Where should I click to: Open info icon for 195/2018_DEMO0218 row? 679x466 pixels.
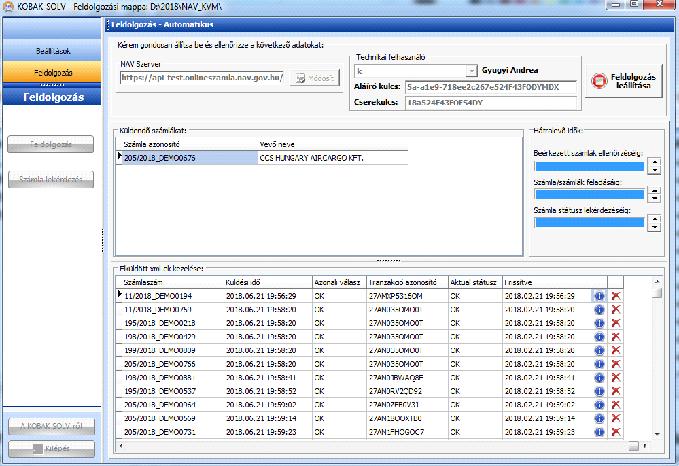tap(599, 323)
